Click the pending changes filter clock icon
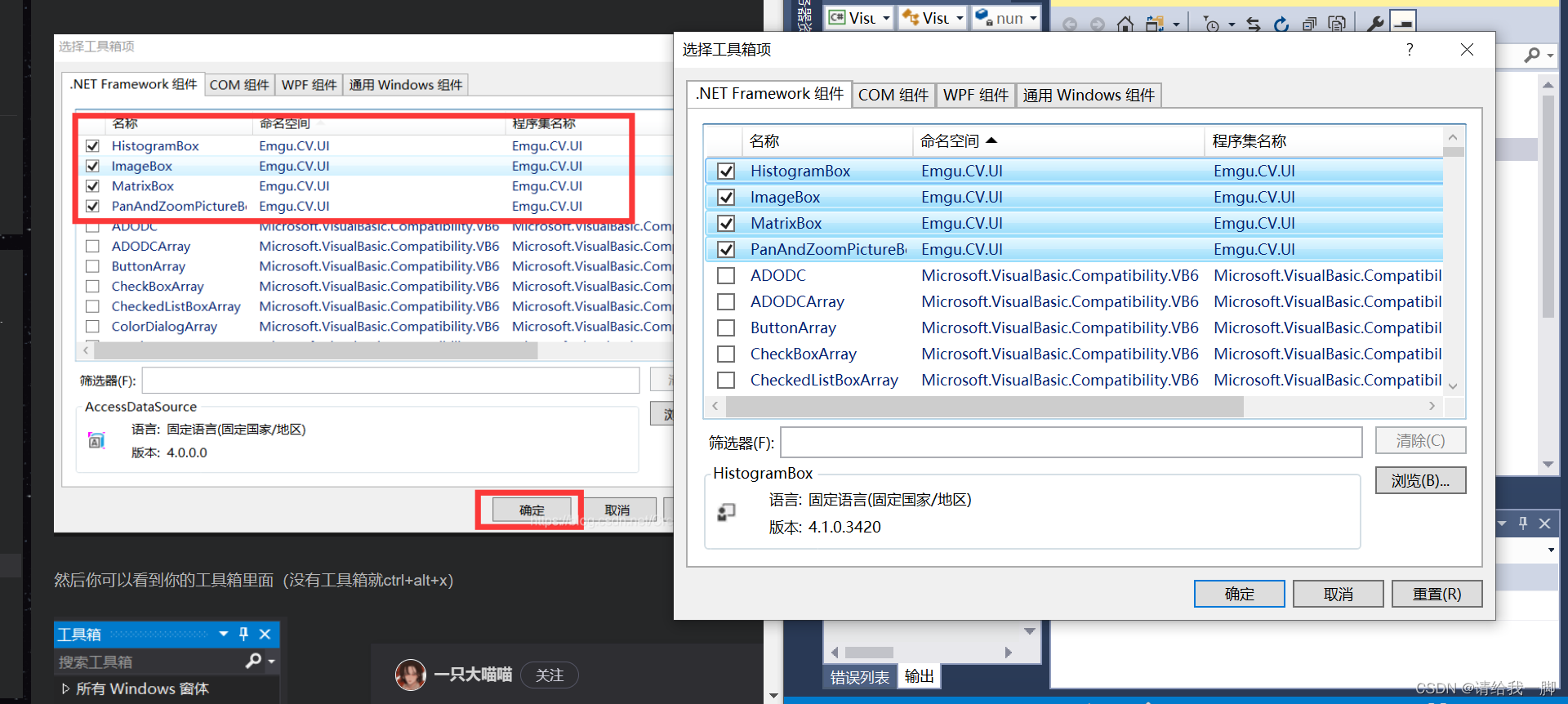The width and height of the screenshot is (1568, 704). pos(1211,25)
